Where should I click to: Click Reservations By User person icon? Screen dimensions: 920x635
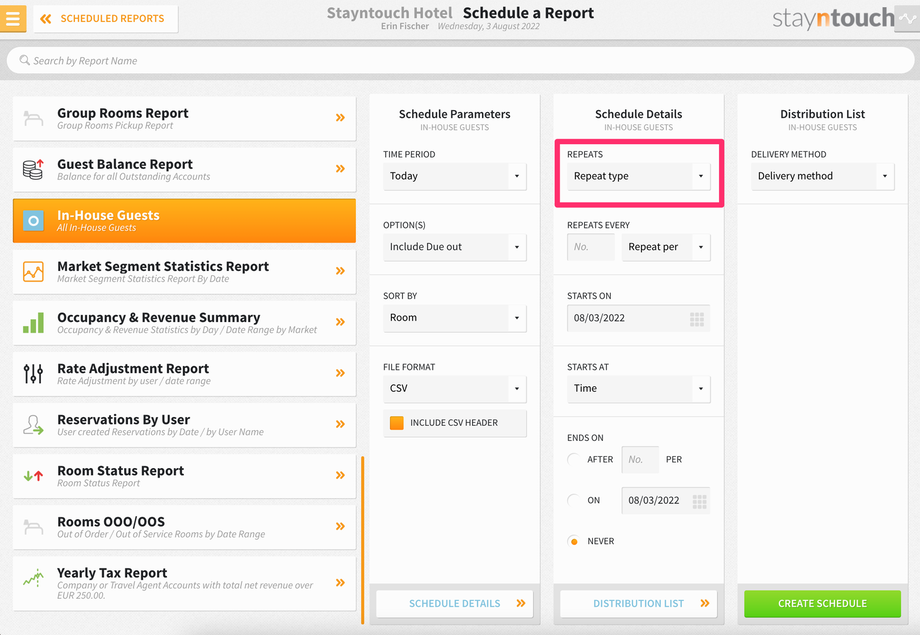click(33, 424)
